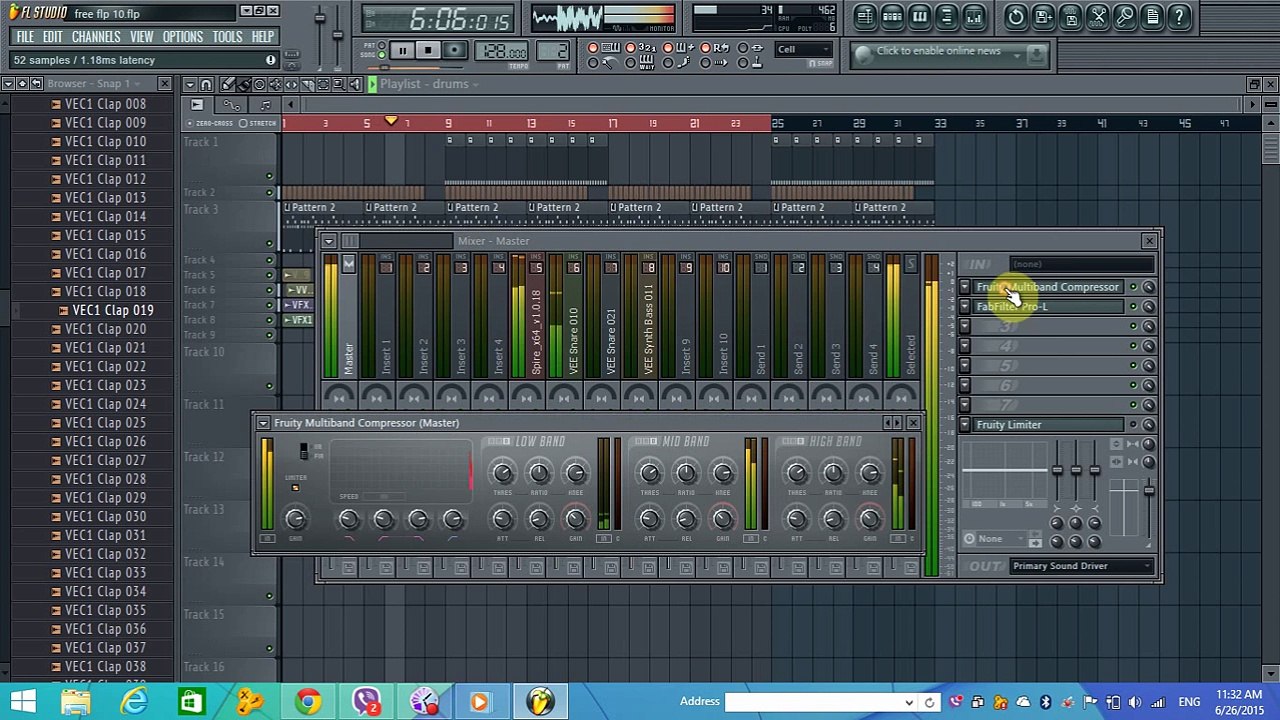Select the Zero-Cross option
This screenshot has width=1280, height=720.
[209, 123]
